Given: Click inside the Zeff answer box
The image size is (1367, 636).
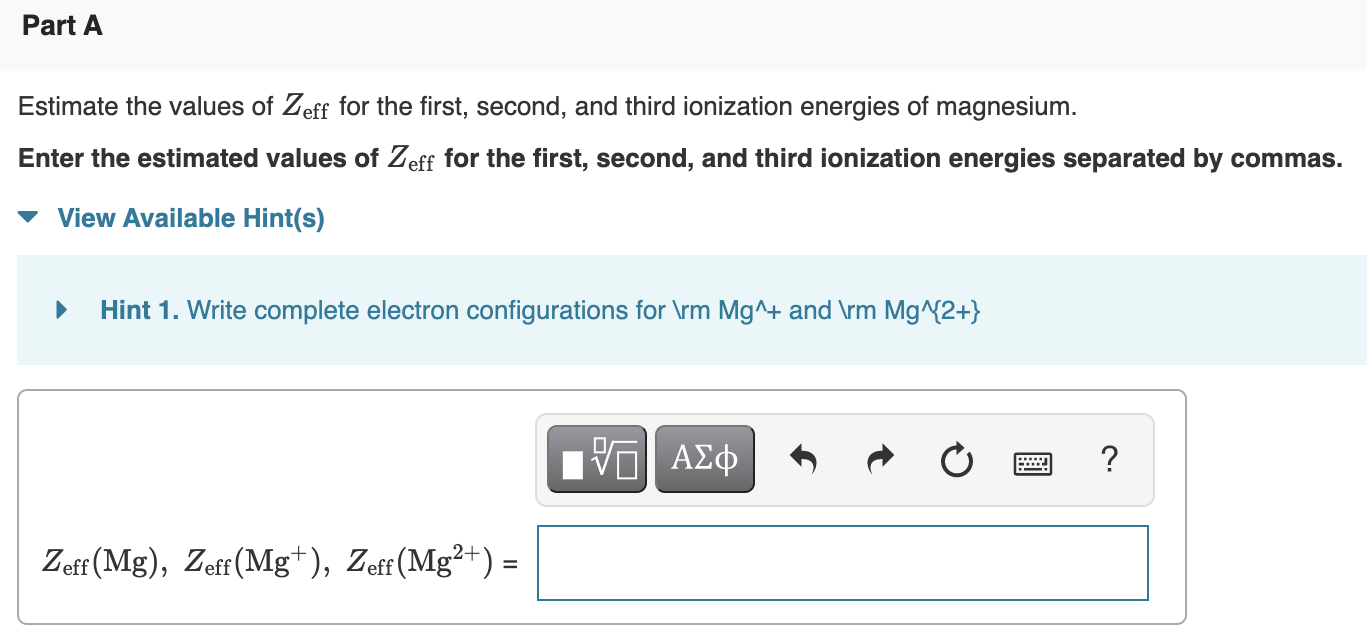Looking at the screenshot, I should coord(842,562).
